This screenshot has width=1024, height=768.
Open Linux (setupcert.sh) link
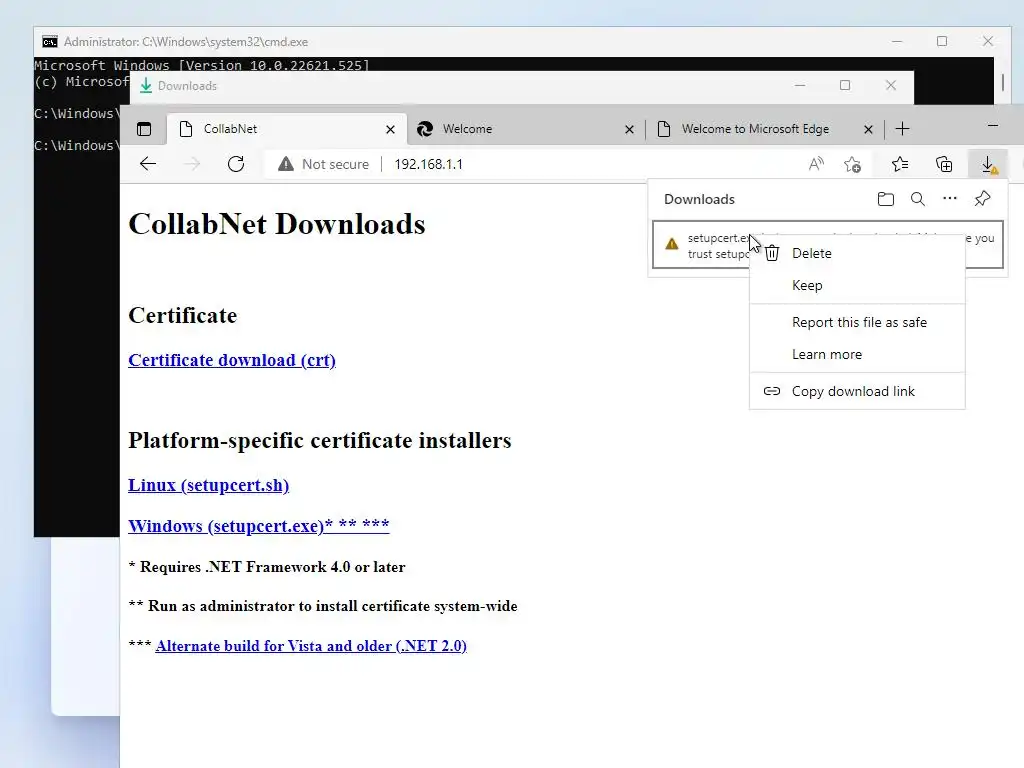point(208,485)
